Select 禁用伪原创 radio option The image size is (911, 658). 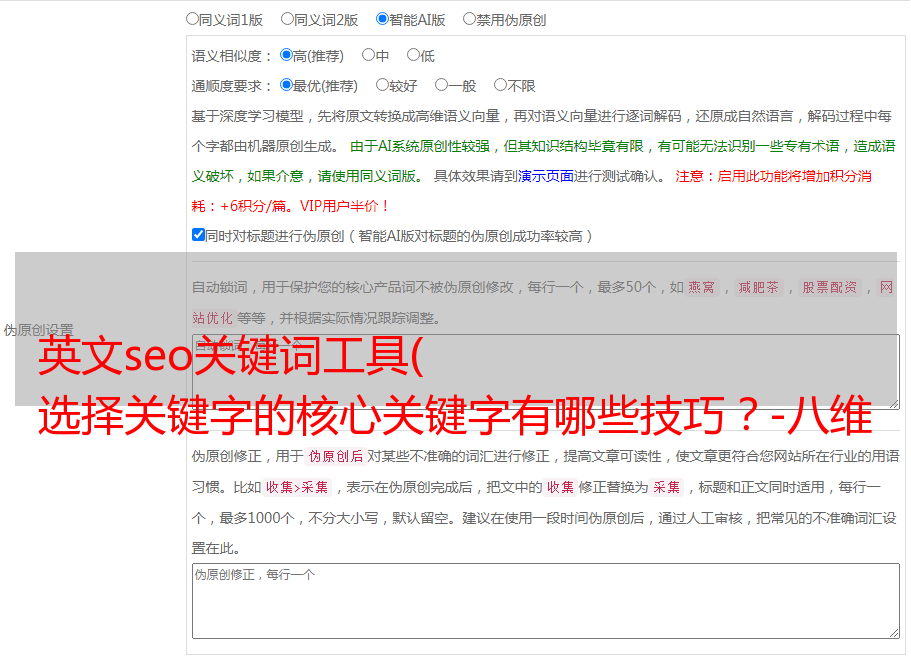coord(469,19)
